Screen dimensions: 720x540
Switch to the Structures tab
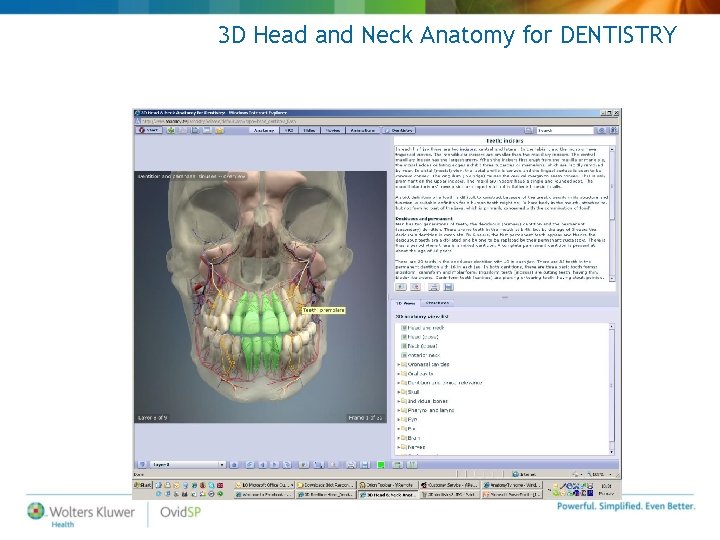(437, 304)
